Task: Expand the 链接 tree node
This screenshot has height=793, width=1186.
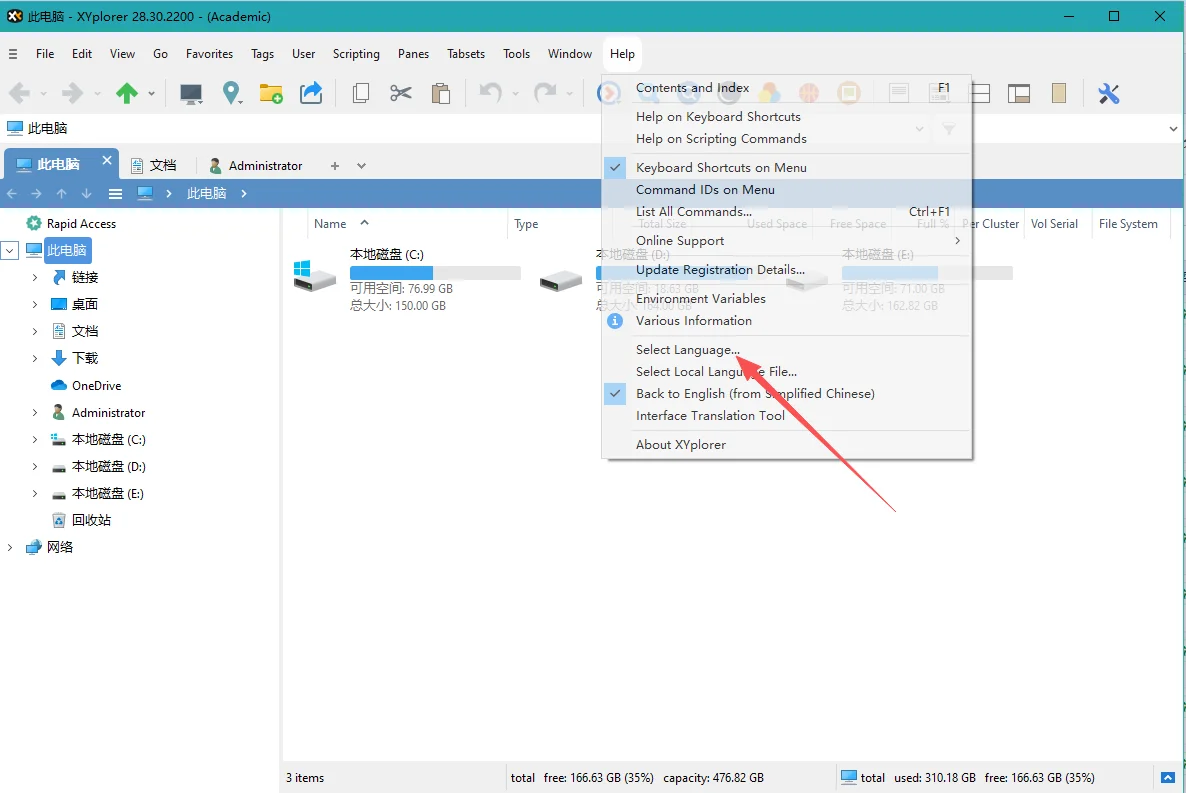Action: [x=35, y=278]
